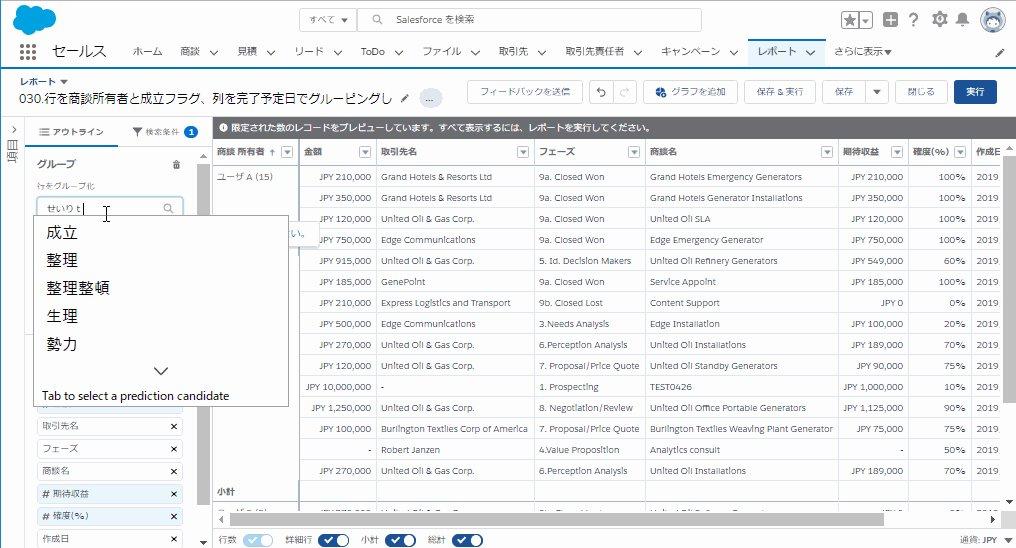Open the 金額 column dropdown
1016x548 pixels.
click(x=365, y=152)
